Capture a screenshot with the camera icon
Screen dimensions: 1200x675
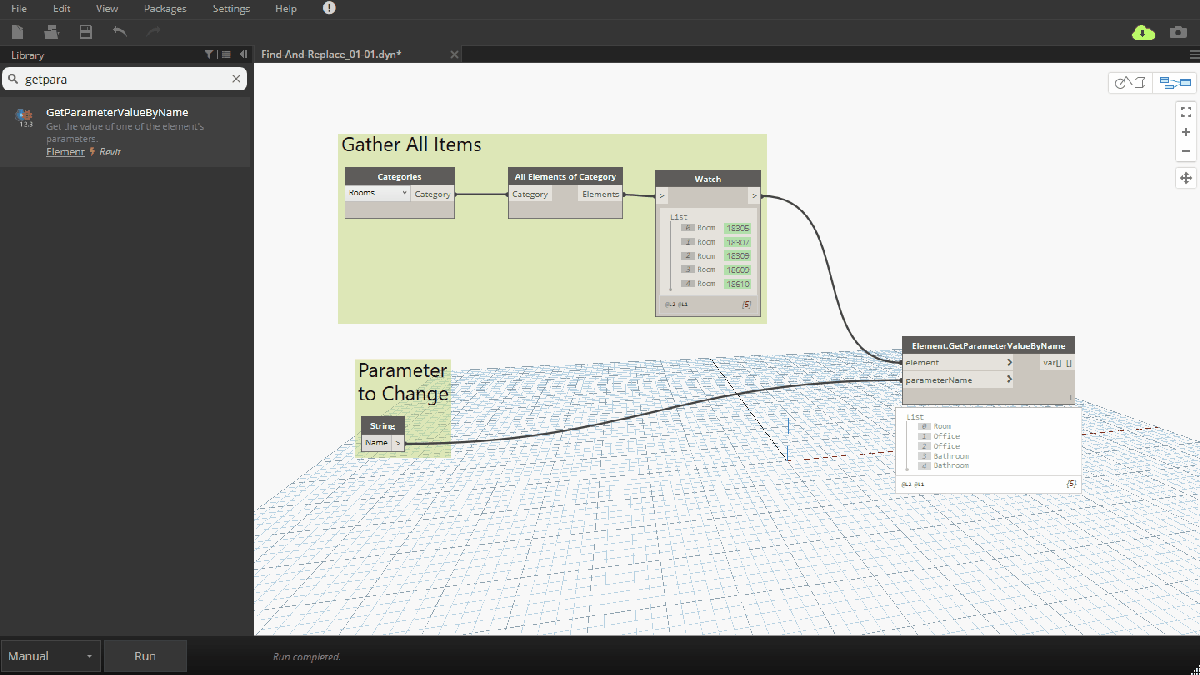[x=1178, y=33]
